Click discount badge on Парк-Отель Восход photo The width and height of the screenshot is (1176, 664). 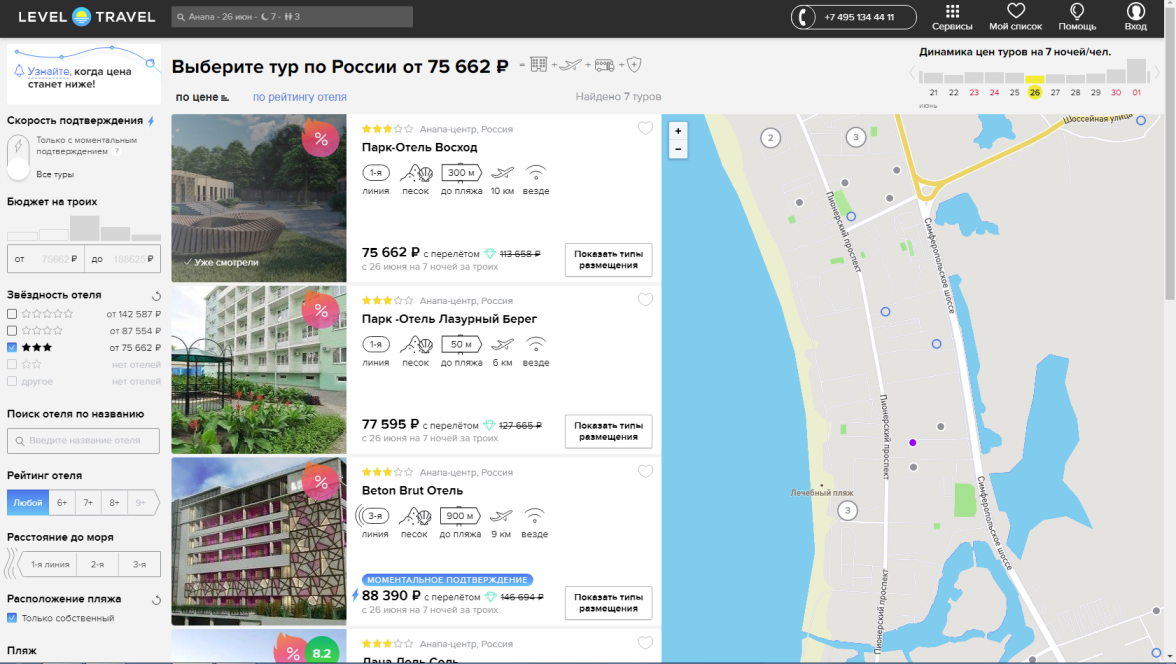point(320,138)
